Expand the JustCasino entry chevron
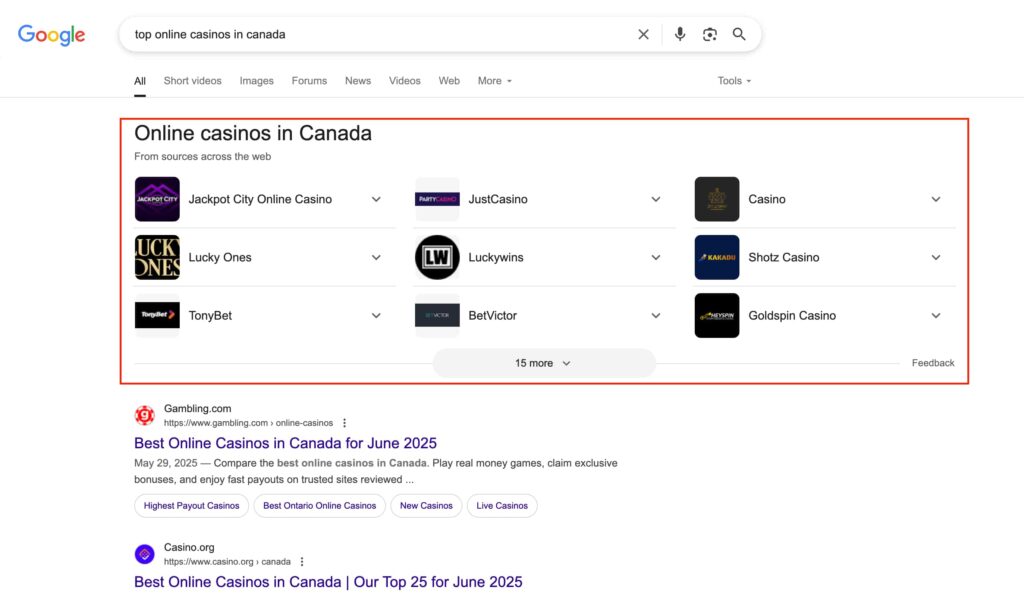Image resolution: width=1024 pixels, height=593 pixels. tap(656, 199)
